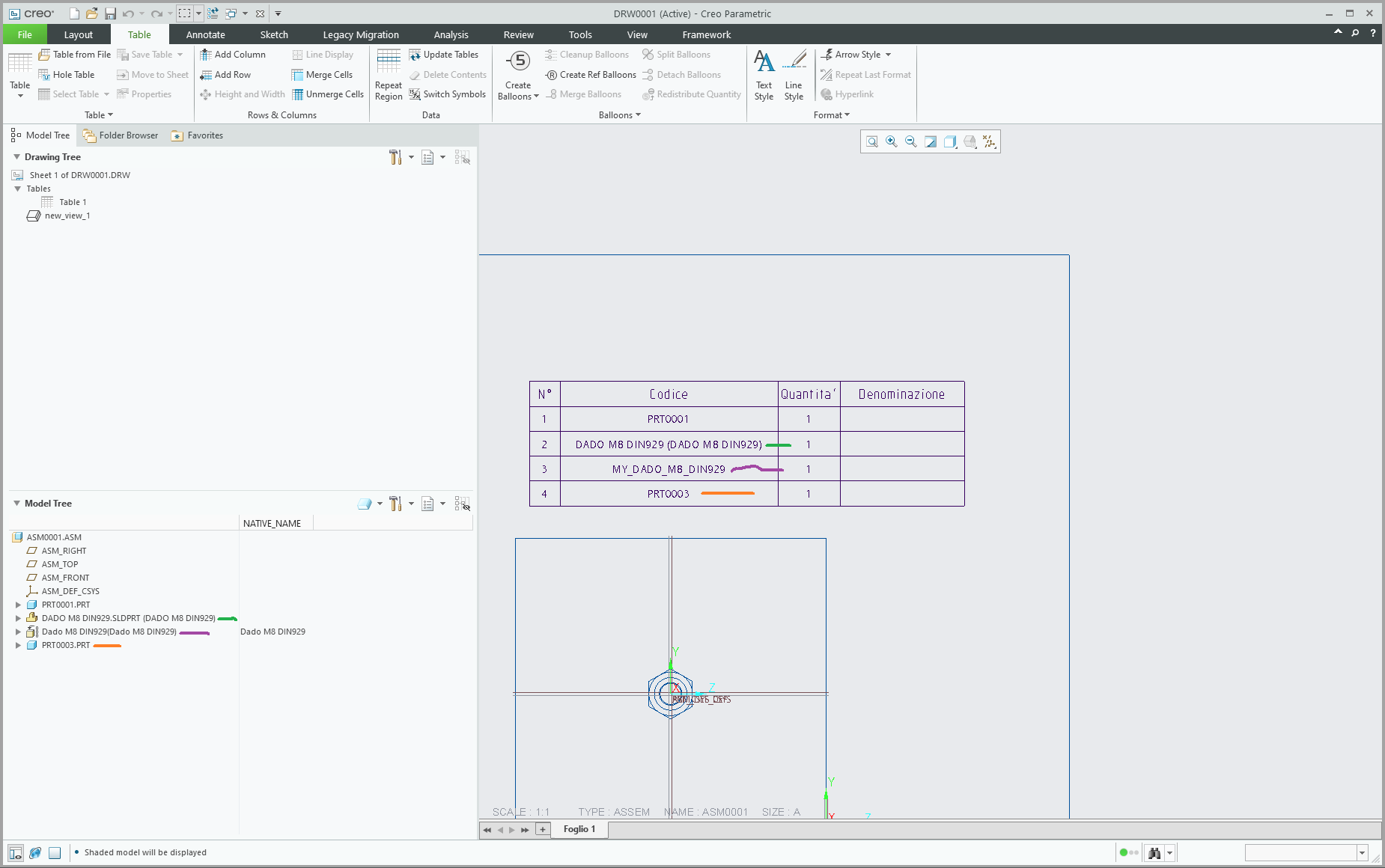The width and height of the screenshot is (1385, 868).
Task: Toggle shaded display with the cube icon
Action: coord(54,852)
